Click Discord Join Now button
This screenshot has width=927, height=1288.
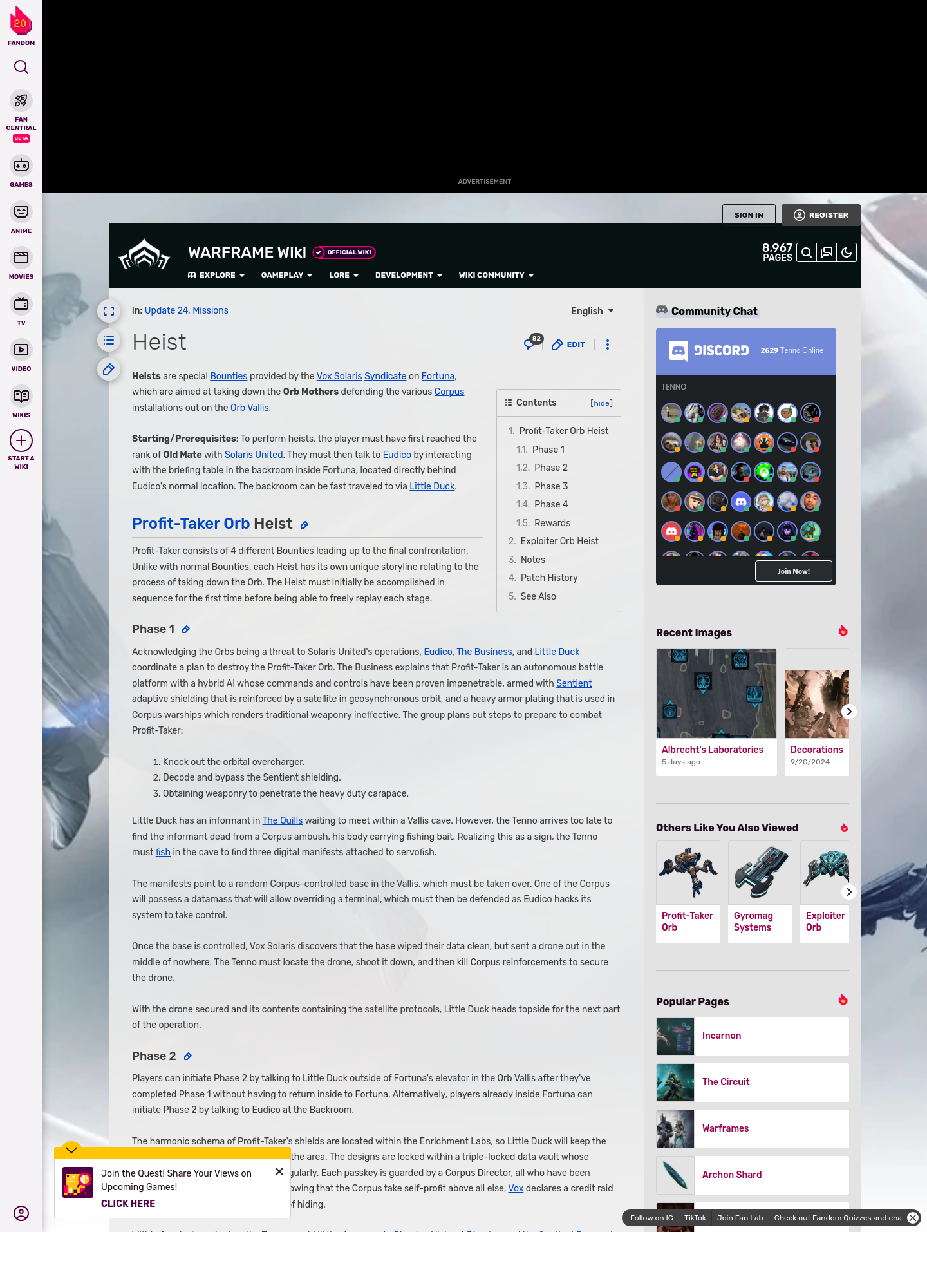[x=793, y=571]
